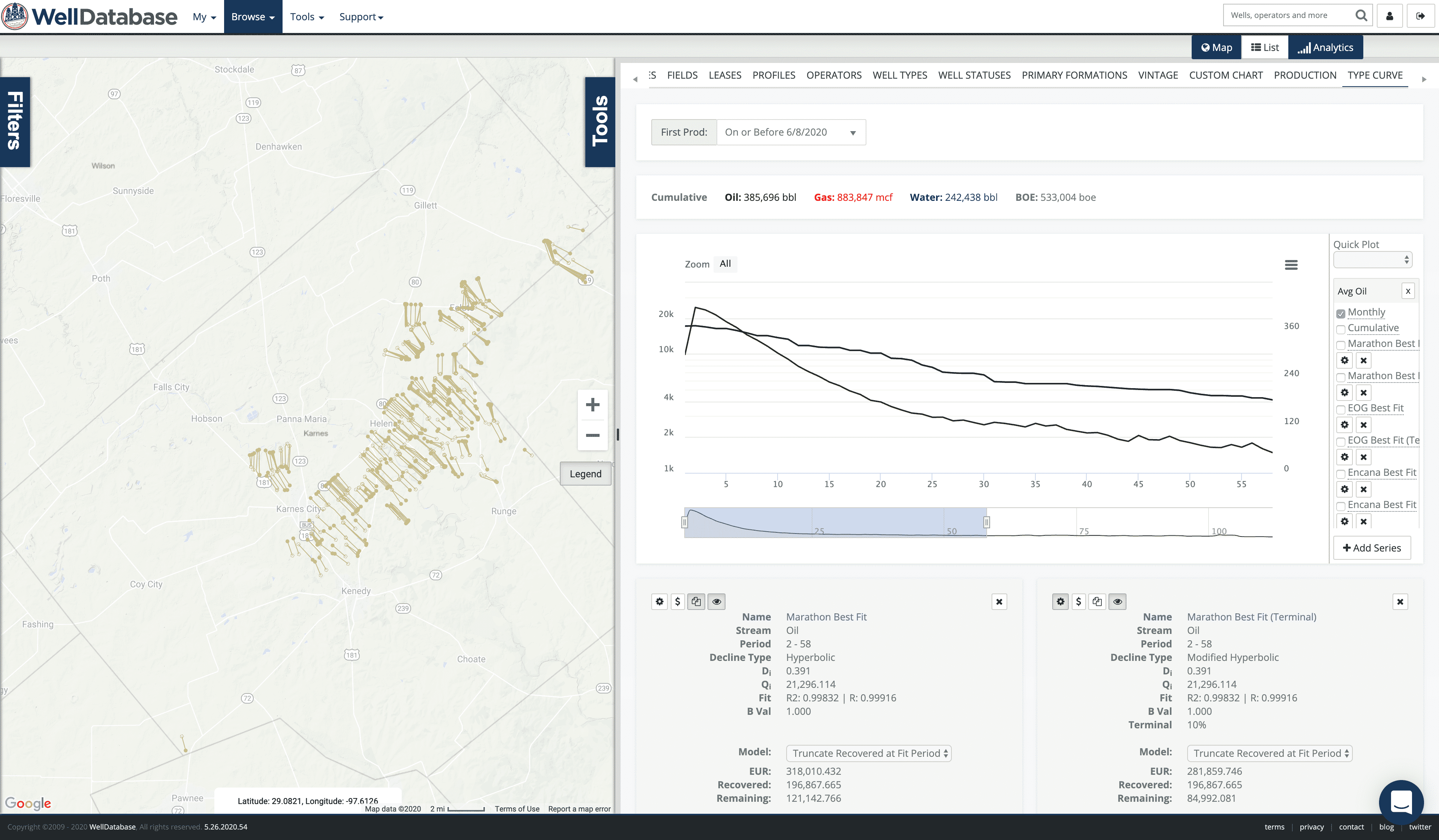Click gear settings icon in Marathon Best Fit (Terminal) card

pos(1060,601)
